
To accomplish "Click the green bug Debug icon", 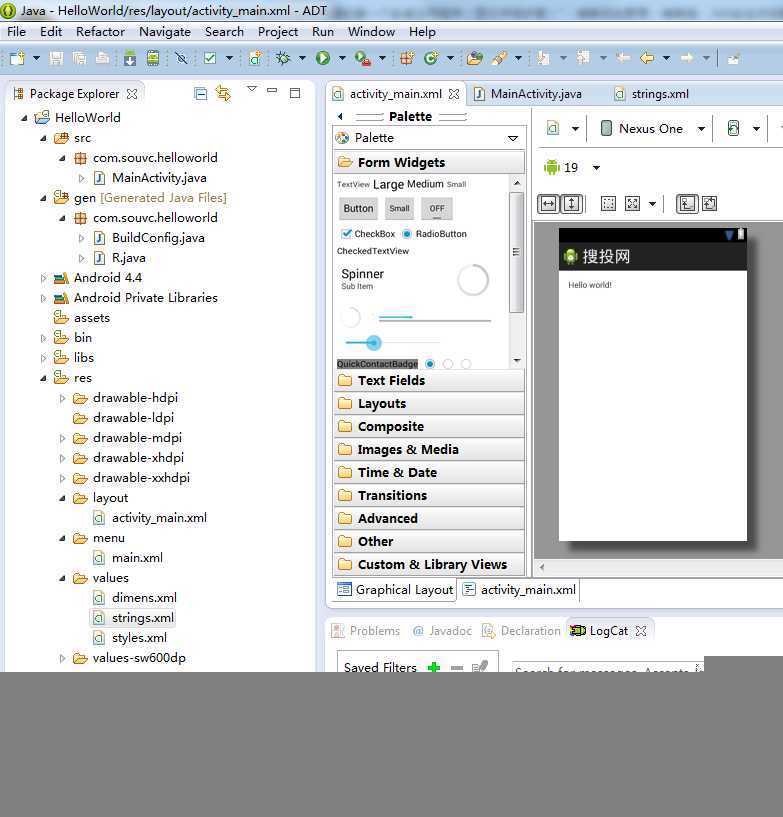I will [283, 58].
